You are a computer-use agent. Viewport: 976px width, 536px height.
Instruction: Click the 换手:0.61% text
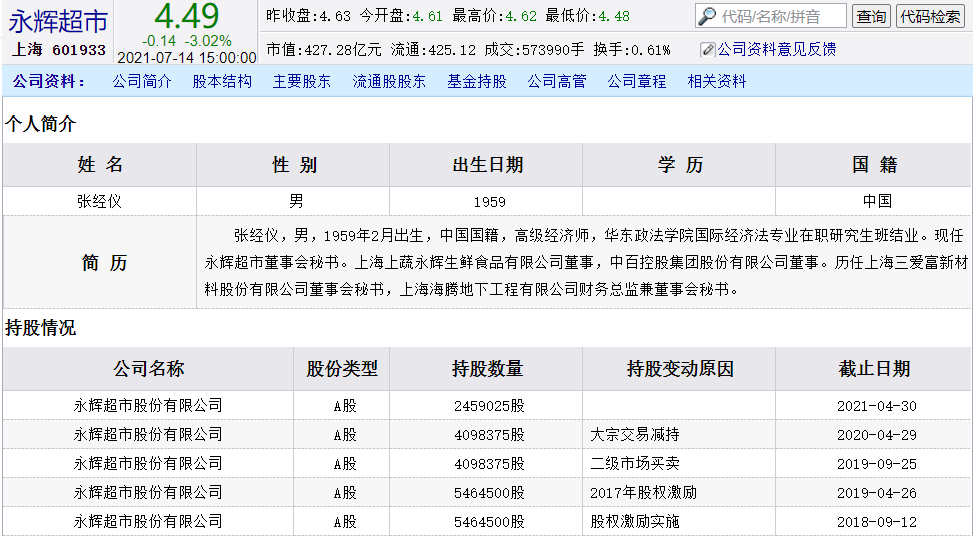click(x=632, y=50)
